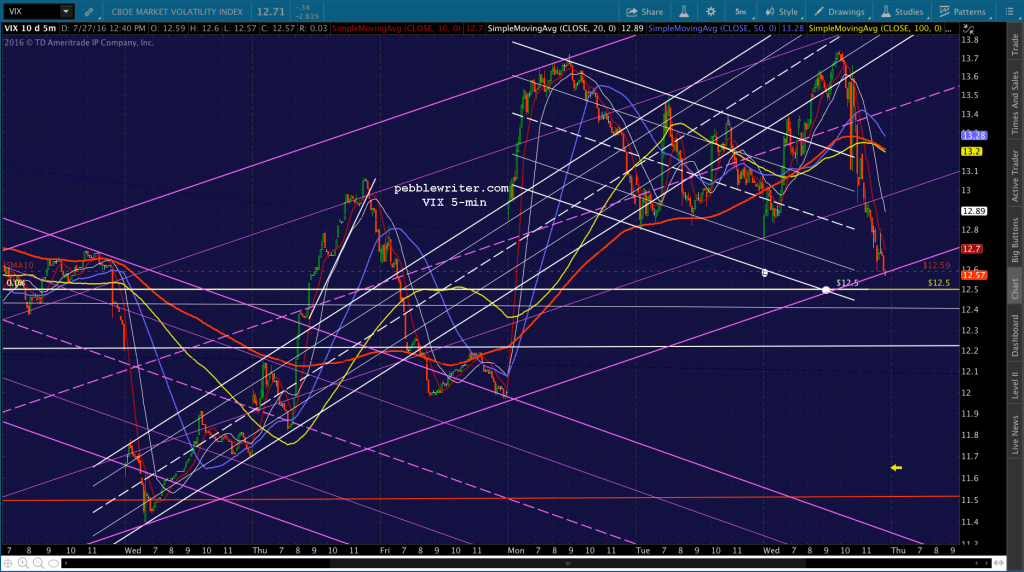The image size is (1024, 572).
Task: Click the yellow 13.2 price bubble
Action: coord(971,151)
